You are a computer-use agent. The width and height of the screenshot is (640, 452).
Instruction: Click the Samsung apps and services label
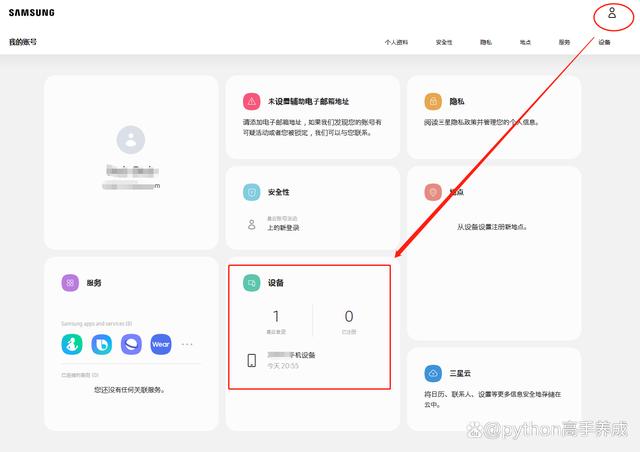[x=97, y=323]
